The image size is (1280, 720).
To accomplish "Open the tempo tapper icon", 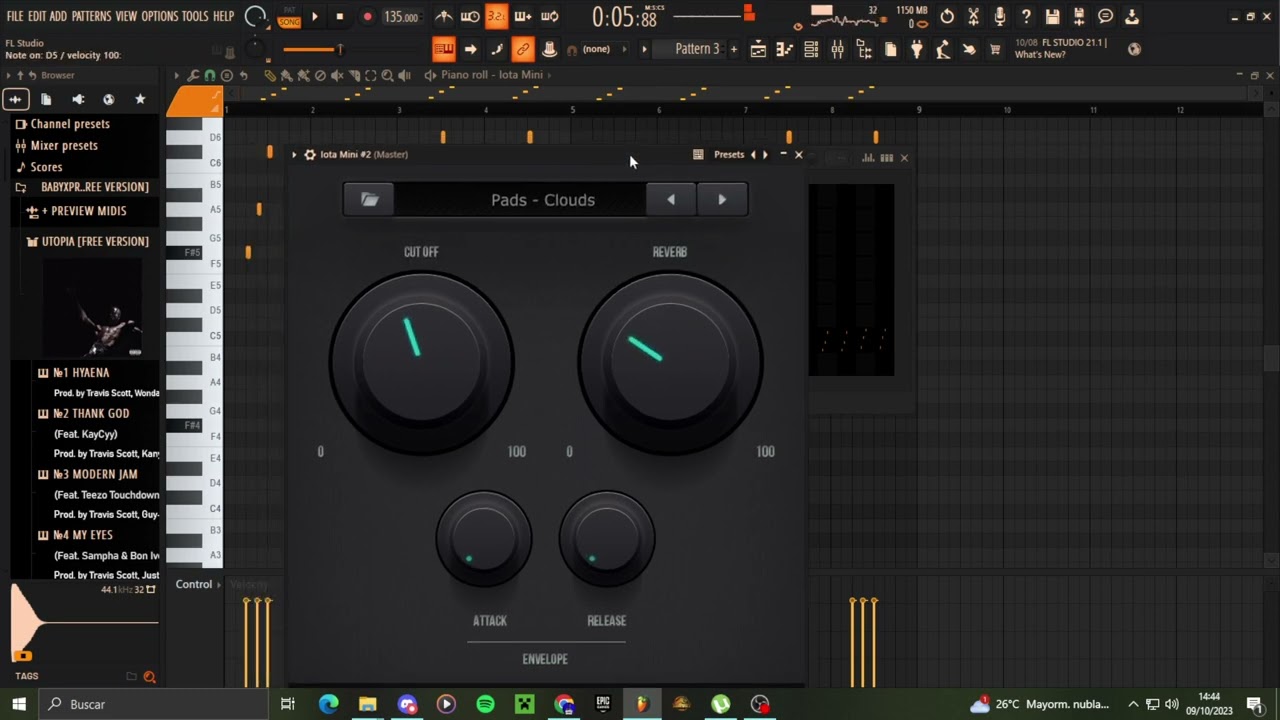I will pyautogui.click(x=943, y=49).
